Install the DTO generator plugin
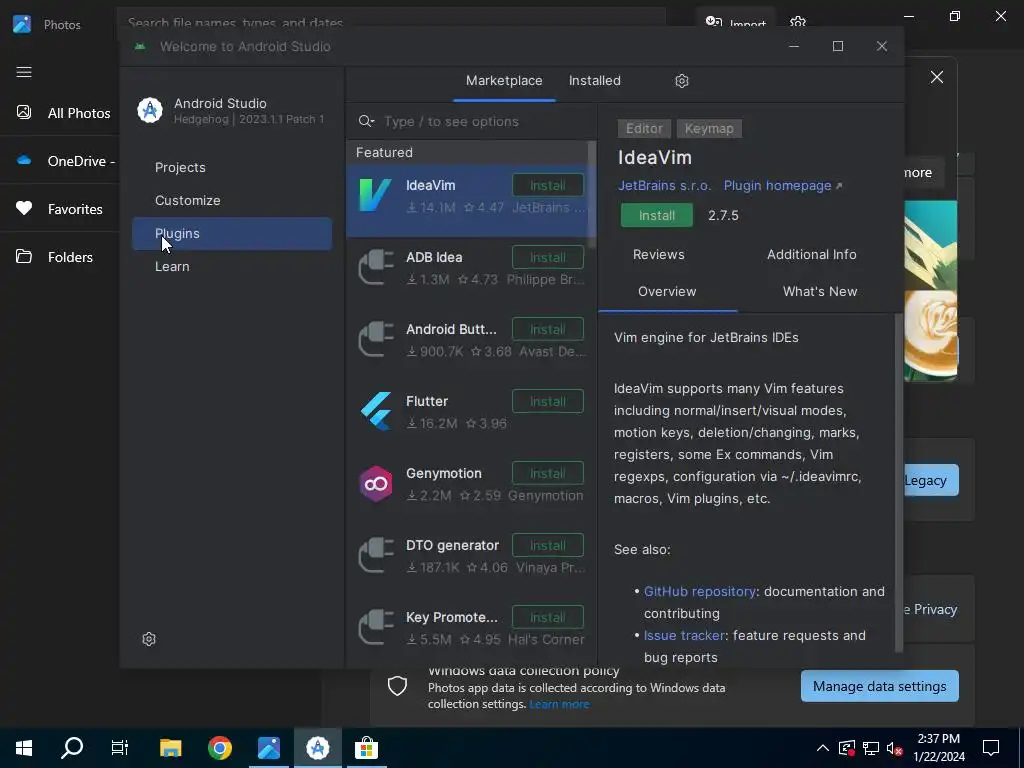The width and height of the screenshot is (1024, 768). (x=547, y=545)
